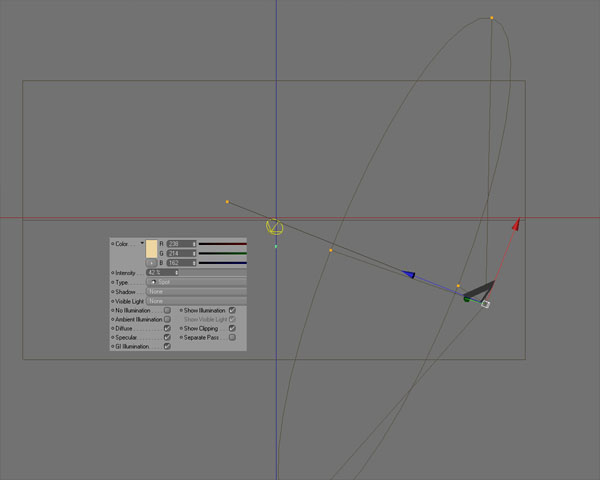Enable the Separate Pass checkbox
This screenshot has height=480, width=600.
232,337
